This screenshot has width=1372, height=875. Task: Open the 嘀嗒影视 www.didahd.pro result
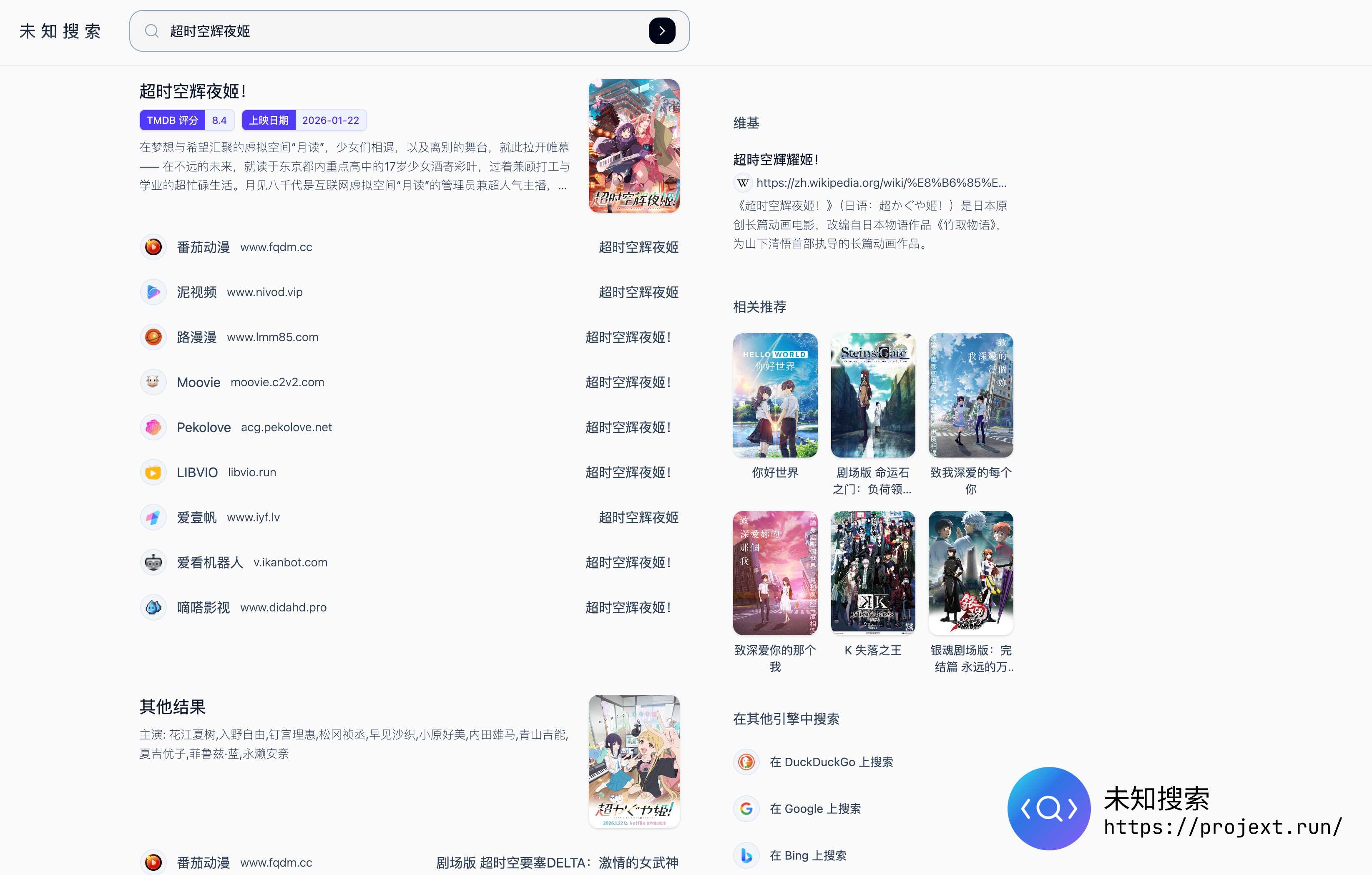point(409,607)
